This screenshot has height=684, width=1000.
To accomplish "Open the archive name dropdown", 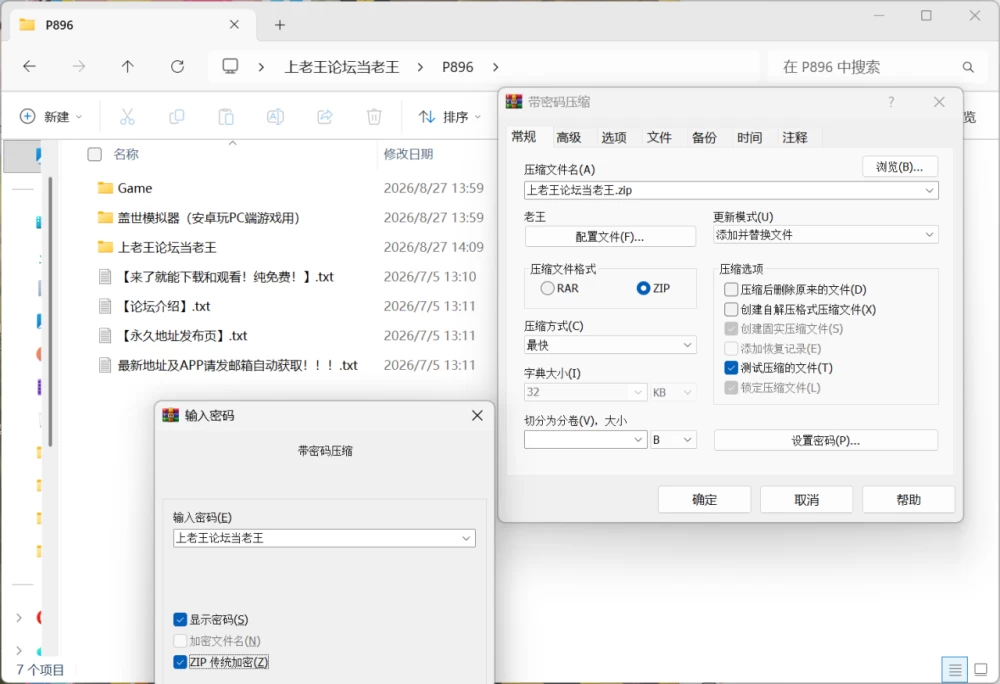I will tap(929, 190).
